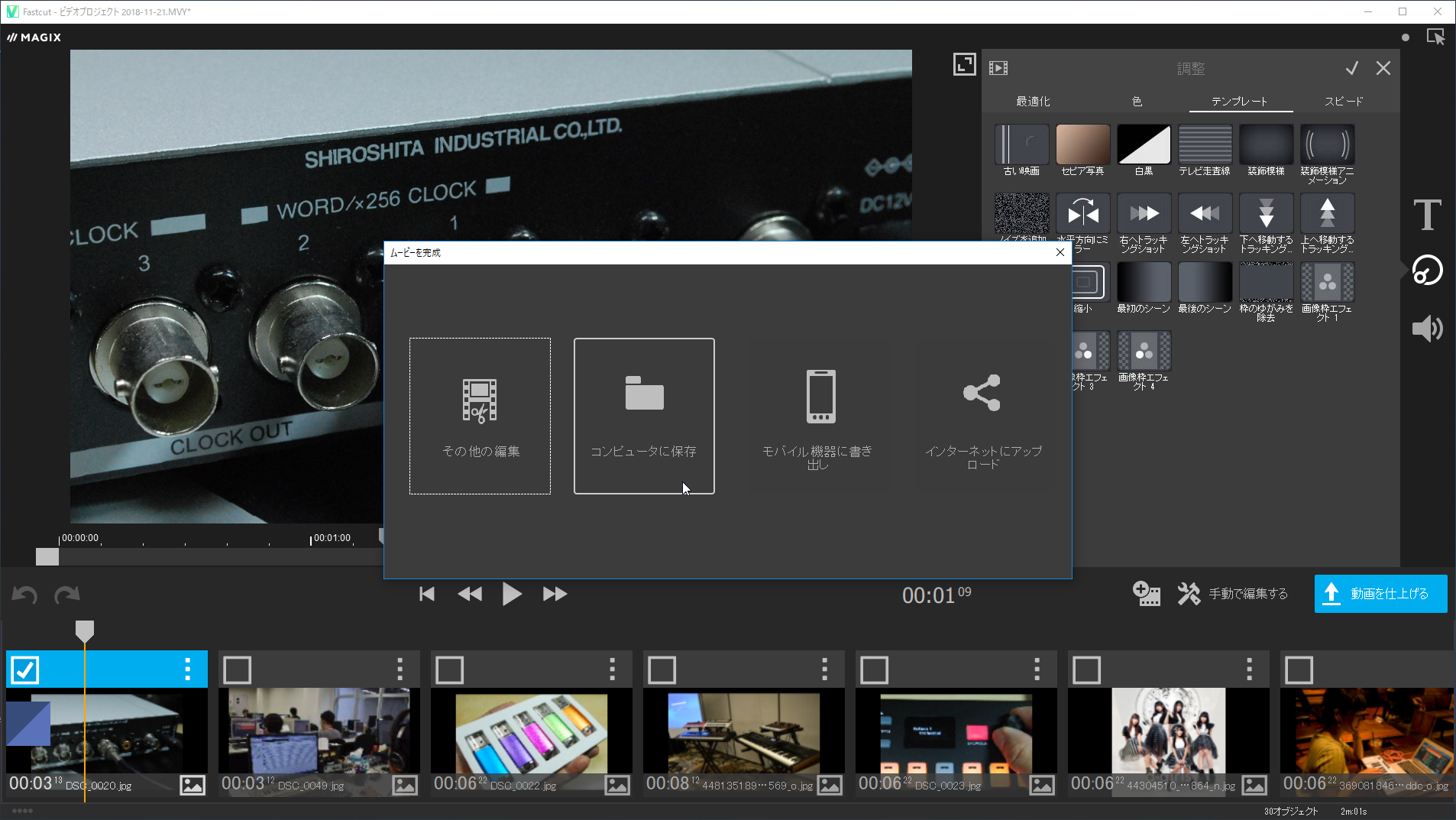
Task: Toggle fullscreen preview icon
Action: click(964, 64)
